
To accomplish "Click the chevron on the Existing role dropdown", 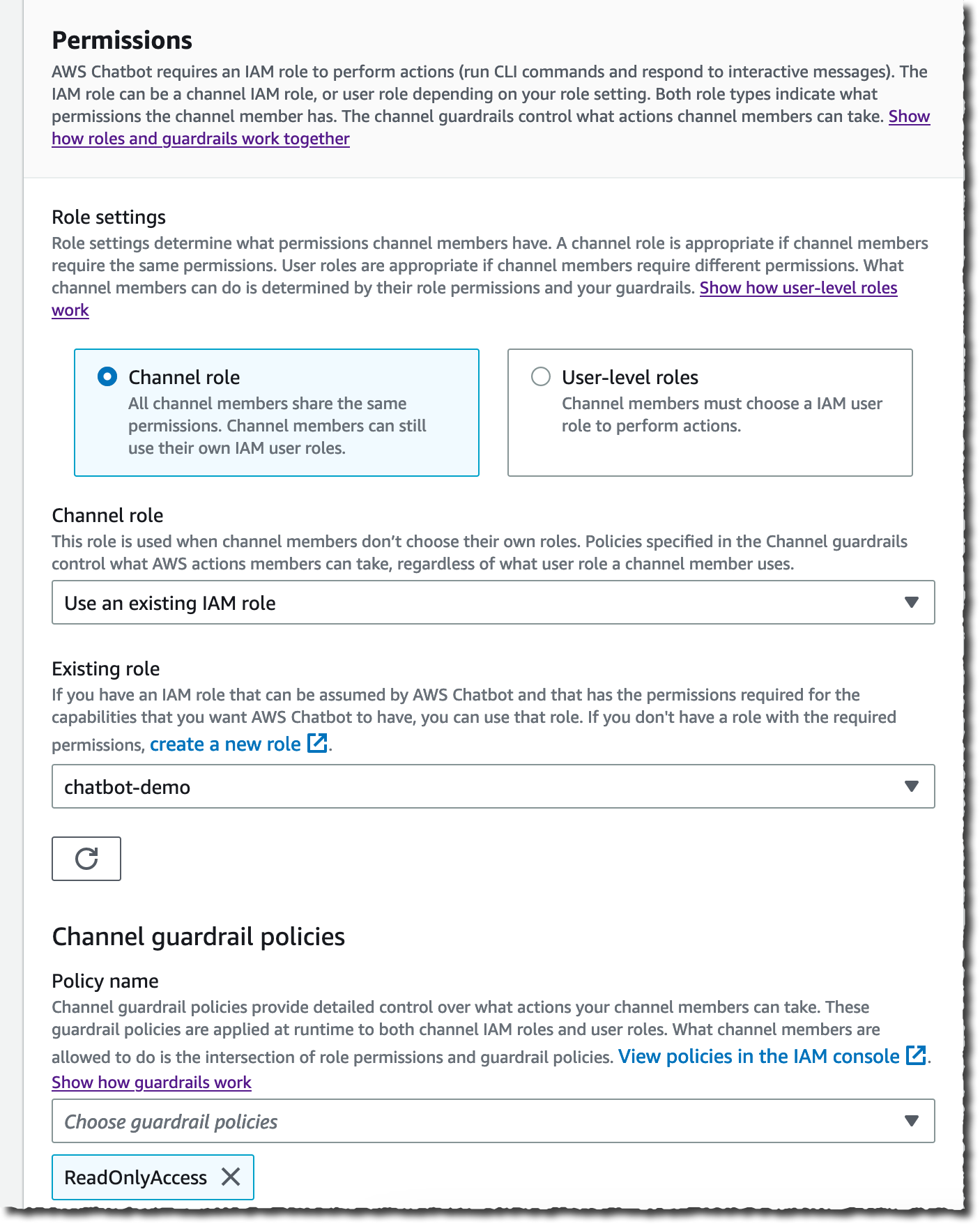I will pos(912,786).
